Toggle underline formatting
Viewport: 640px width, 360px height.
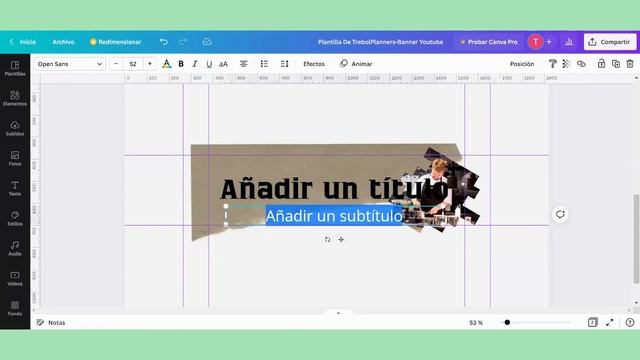[209, 64]
